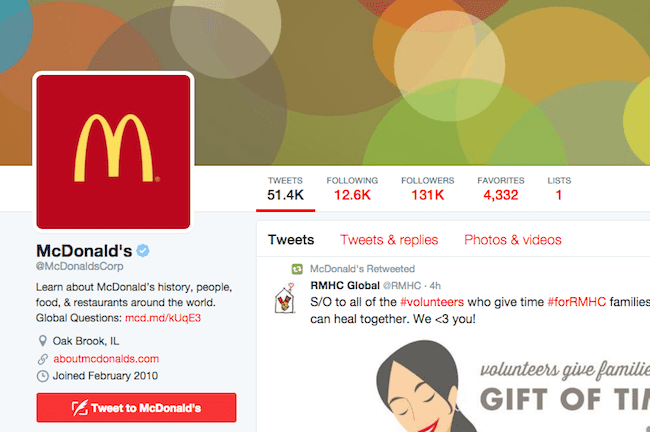
Task: Switch to Tweets & replies tab
Action: pyautogui.click(x=389, y=240)
